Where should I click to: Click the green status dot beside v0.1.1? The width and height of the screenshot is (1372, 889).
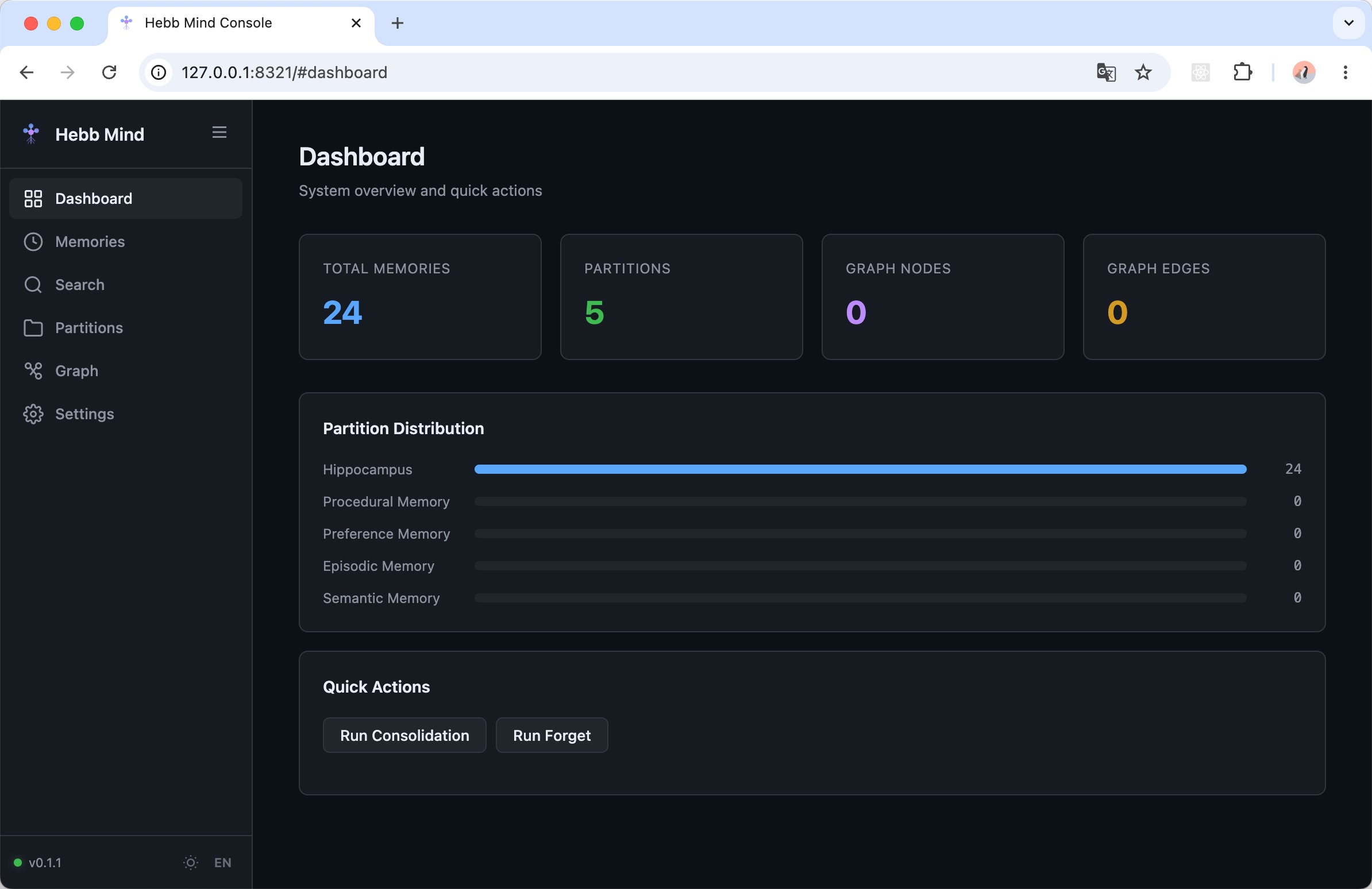pyautogui.click(x=18, y=863)
